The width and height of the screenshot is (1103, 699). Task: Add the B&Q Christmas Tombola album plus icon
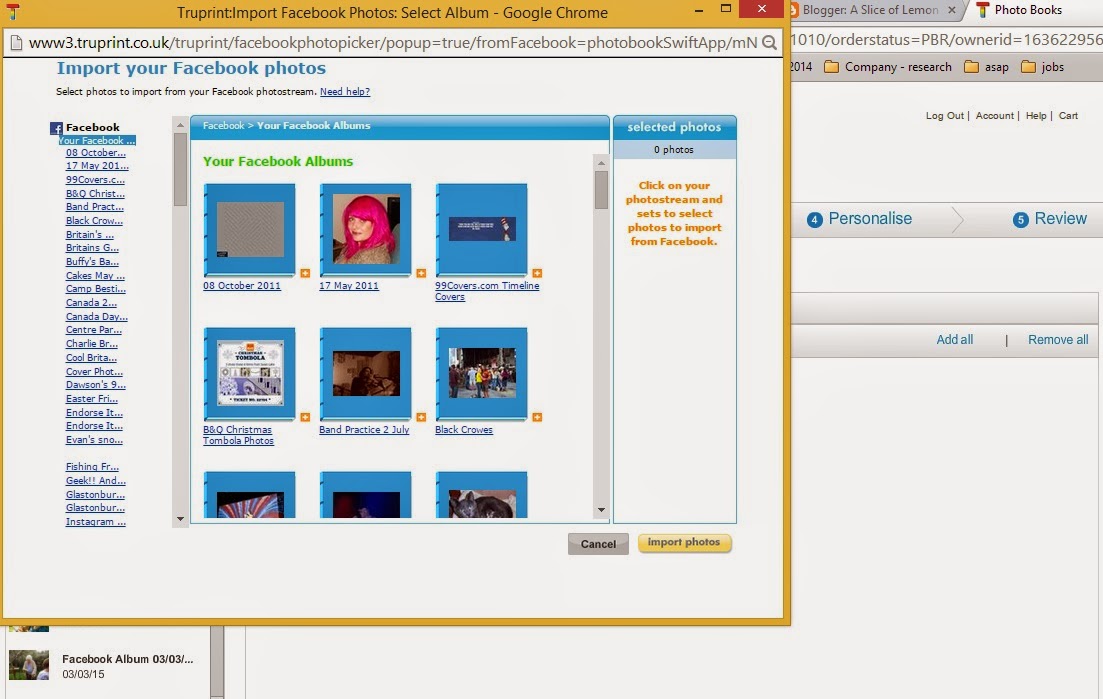305,418
